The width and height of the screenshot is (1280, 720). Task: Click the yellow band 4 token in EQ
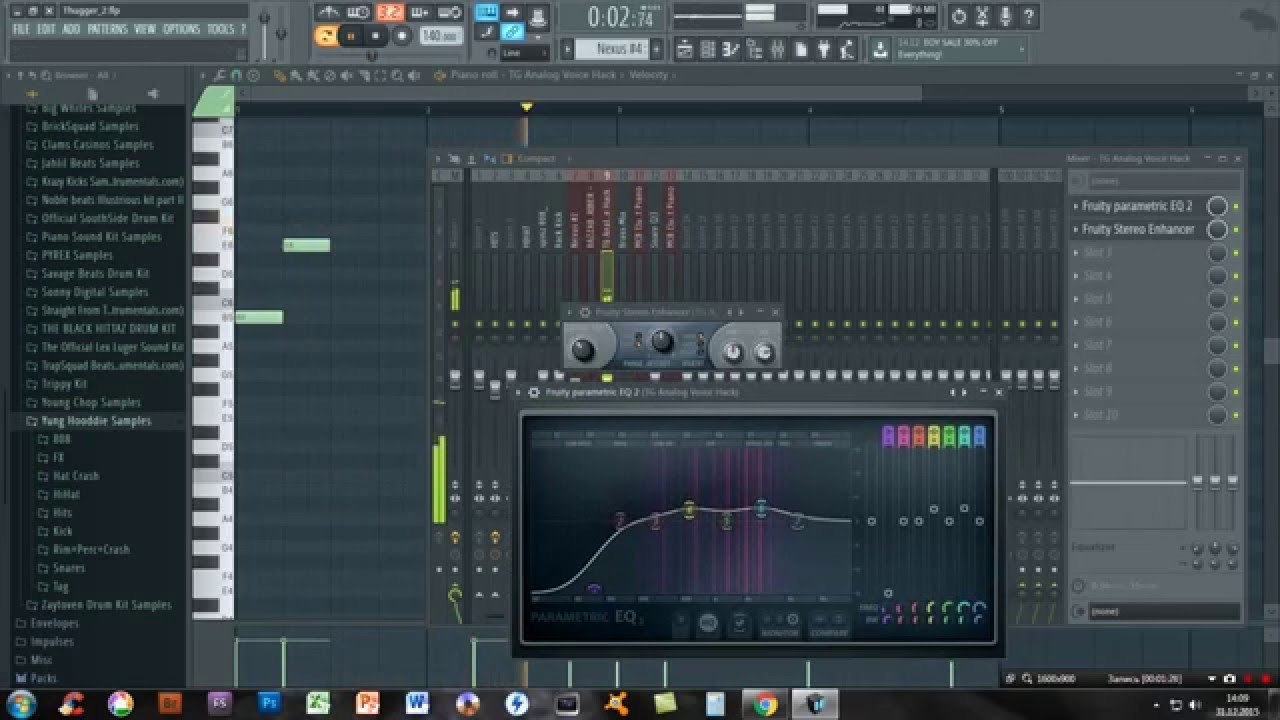pyautogui.click(x=689, y=510)
